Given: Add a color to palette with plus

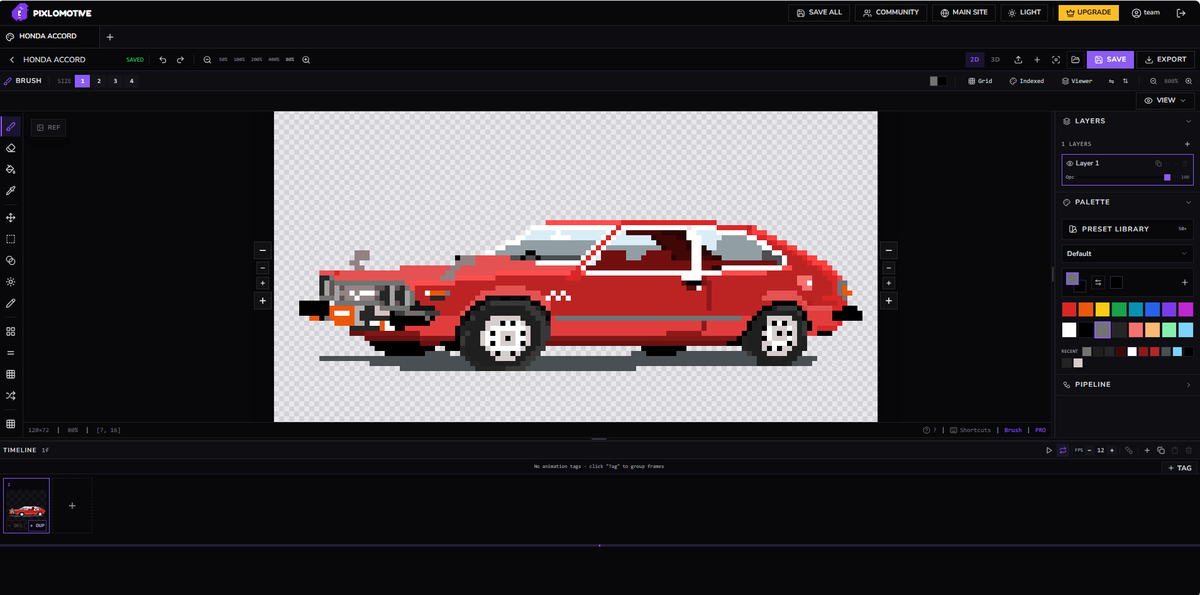Looking at the screenshot, I should coord(1185,282).
